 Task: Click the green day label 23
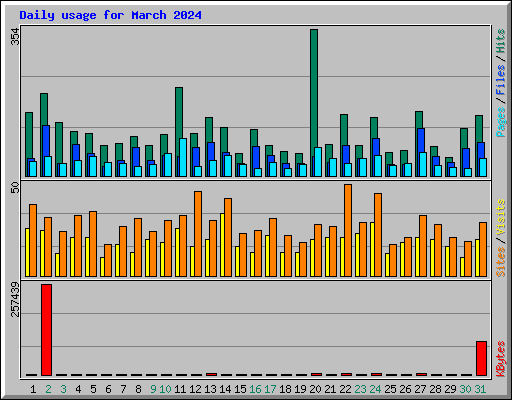click(360, 389)
